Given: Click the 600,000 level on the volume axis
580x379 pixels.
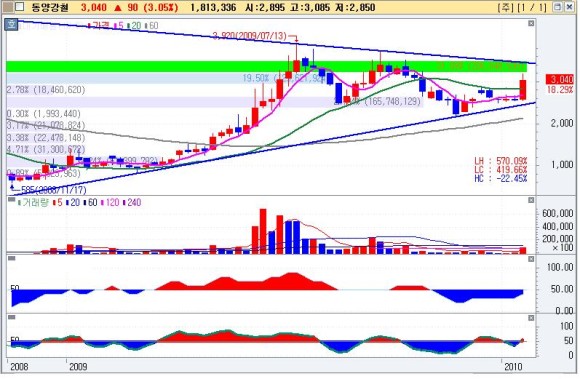Looking at the screenshot, I should point(558,213).
